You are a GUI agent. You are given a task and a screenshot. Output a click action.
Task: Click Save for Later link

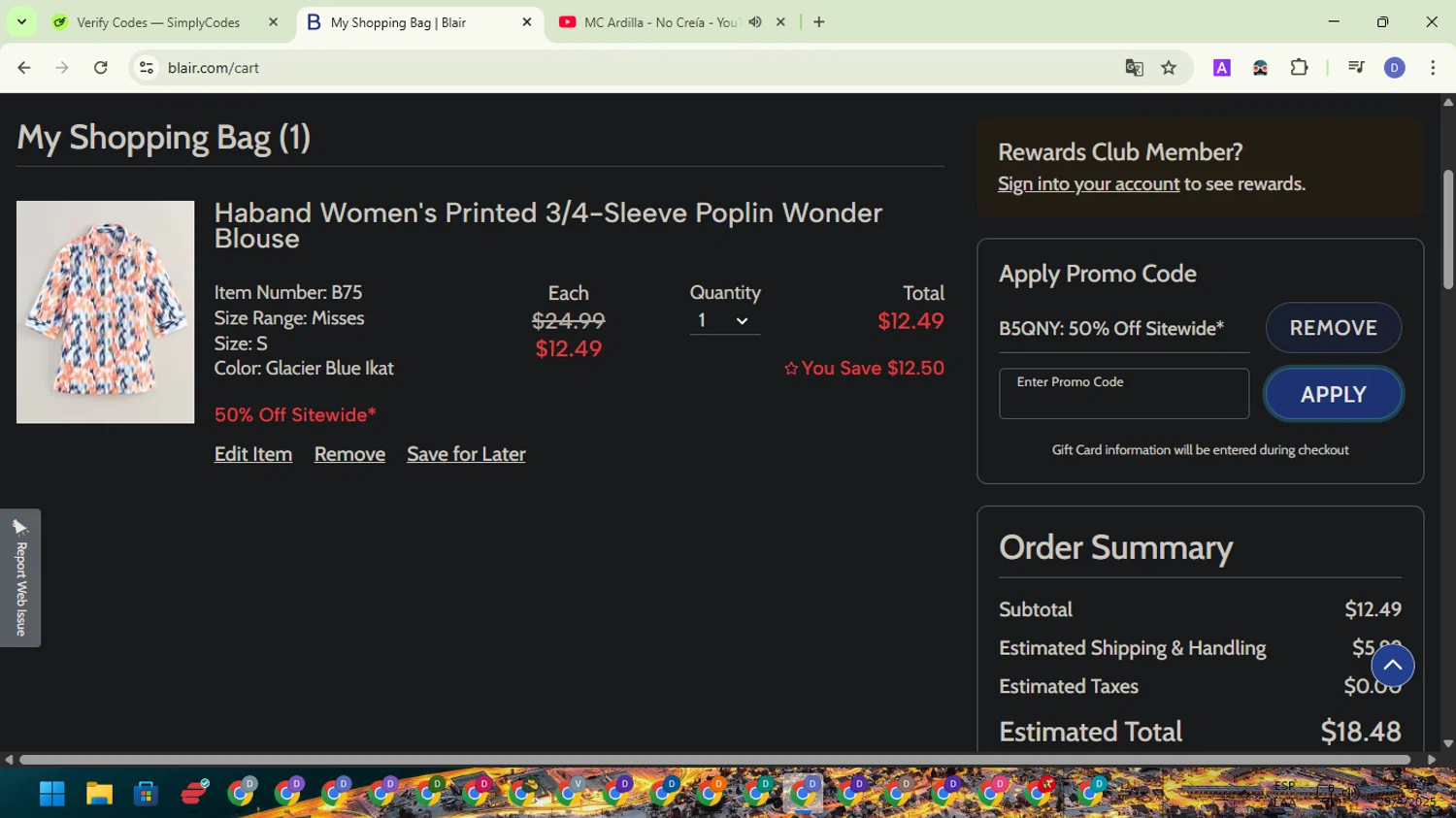point(466,454)
